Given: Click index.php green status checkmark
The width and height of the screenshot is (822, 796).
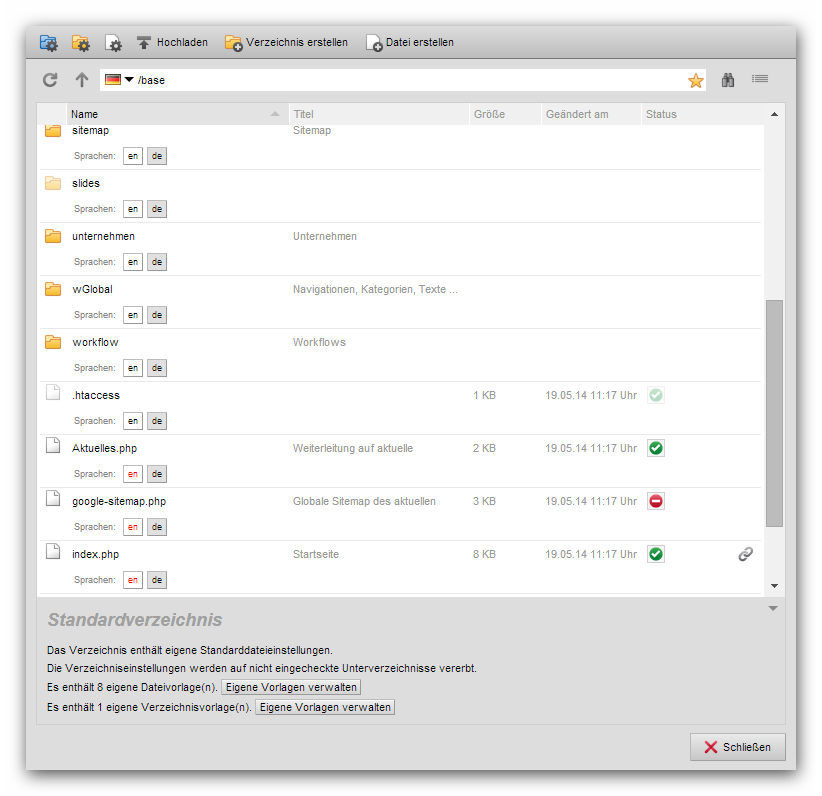Looking at the screenshot, I should [656, 554].
